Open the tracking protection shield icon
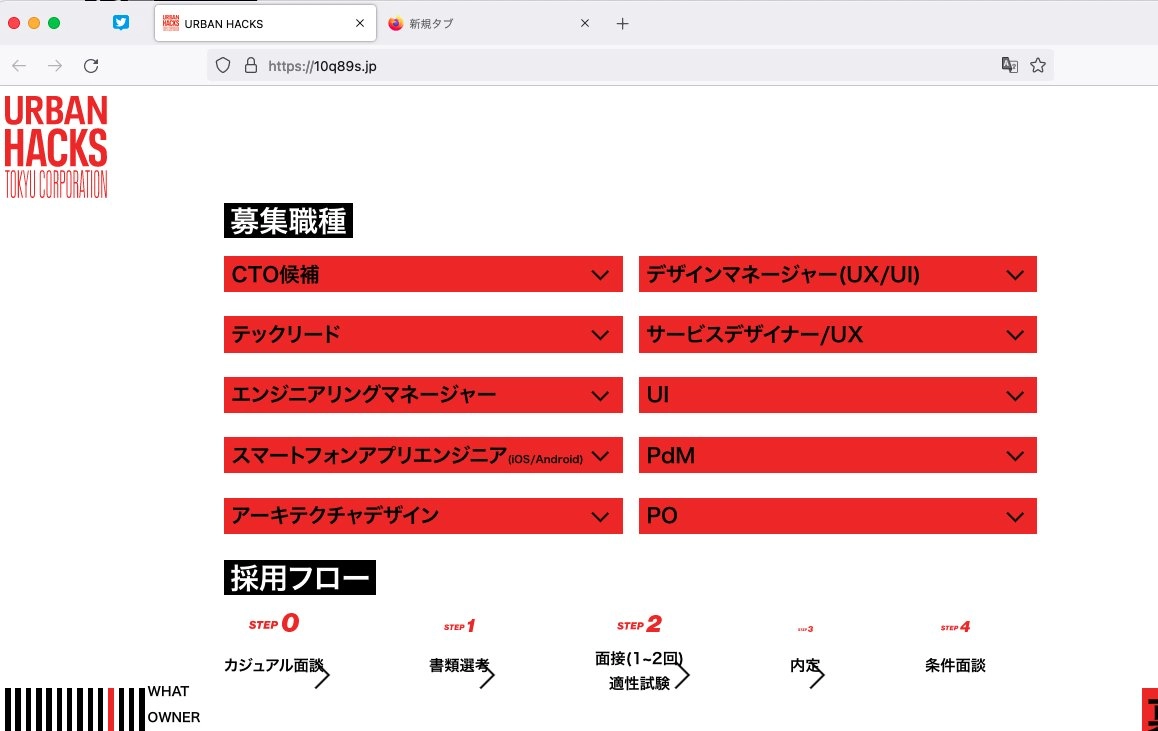 point(223,66)
